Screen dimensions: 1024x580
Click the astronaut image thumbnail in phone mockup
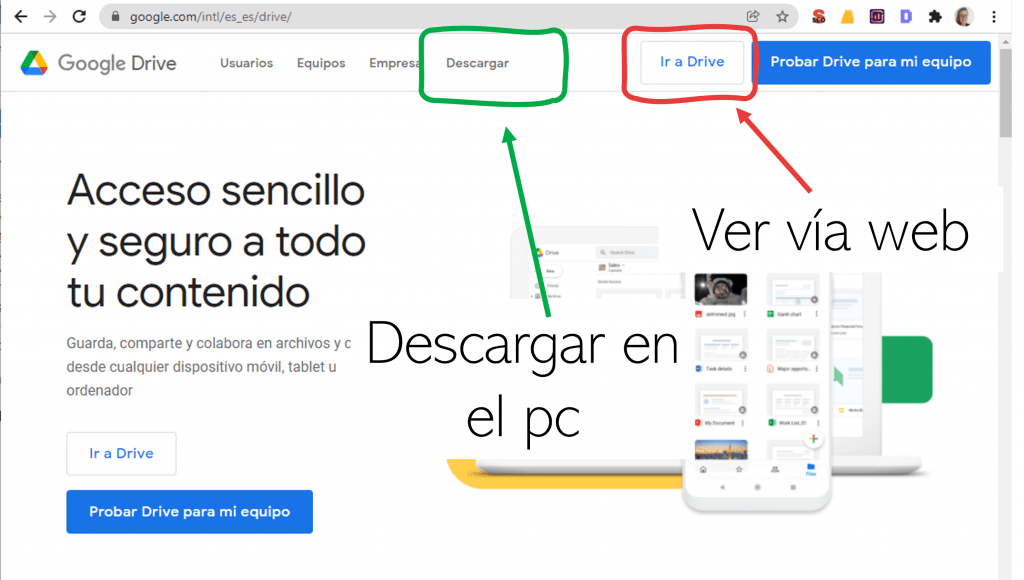(720, 289)
